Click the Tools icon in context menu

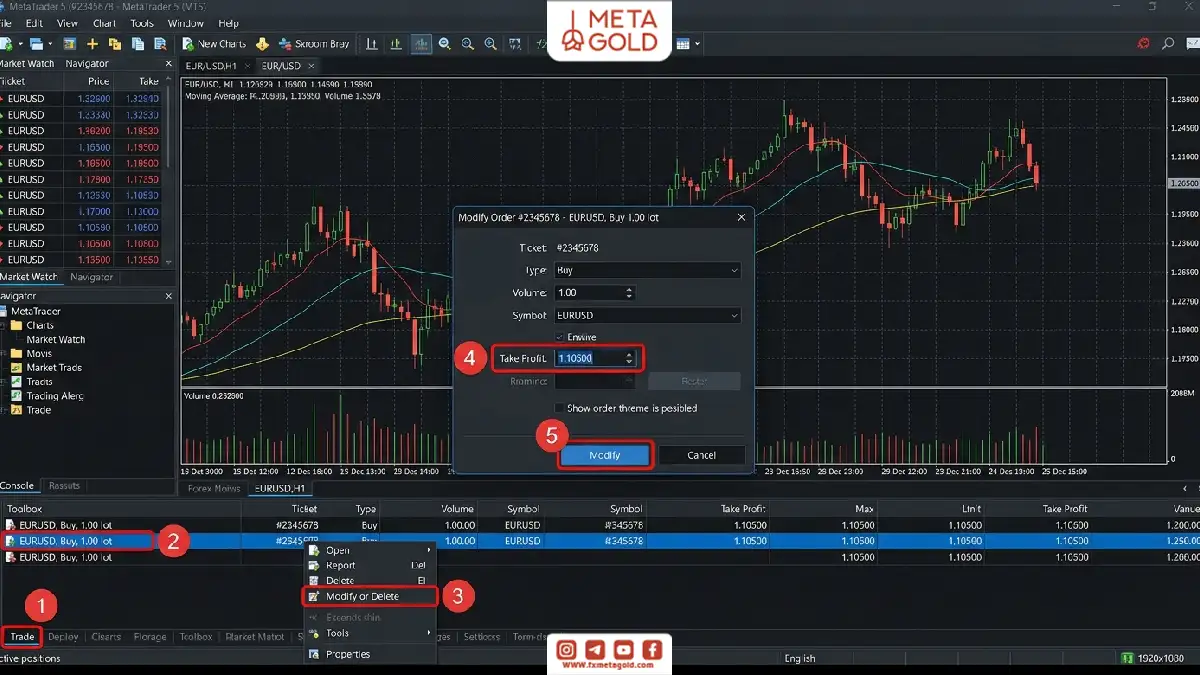click(313, 633)
